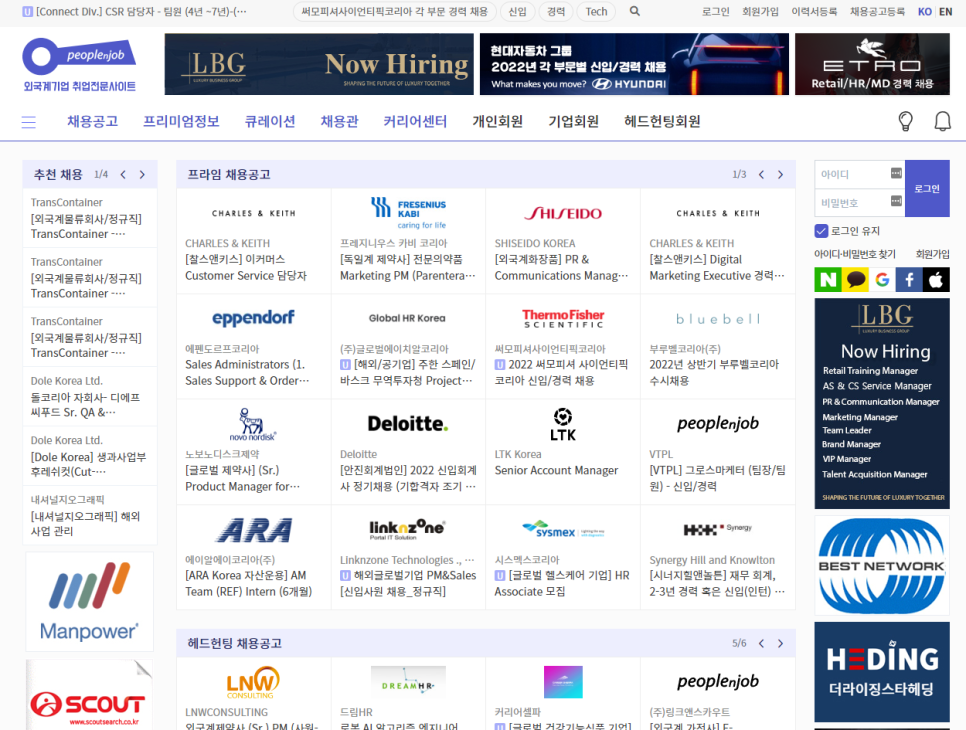Log in with Facebook icon
The image size is (966, 730).
[x=909, y=280]
